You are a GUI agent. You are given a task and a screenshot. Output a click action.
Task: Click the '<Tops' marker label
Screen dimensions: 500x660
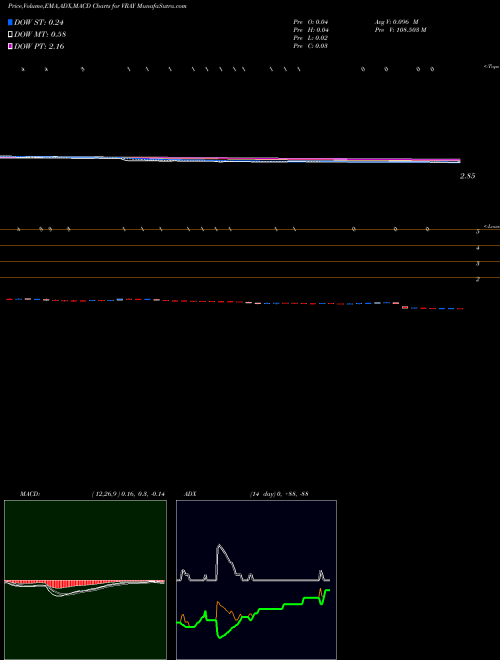(x=491, y=67)
